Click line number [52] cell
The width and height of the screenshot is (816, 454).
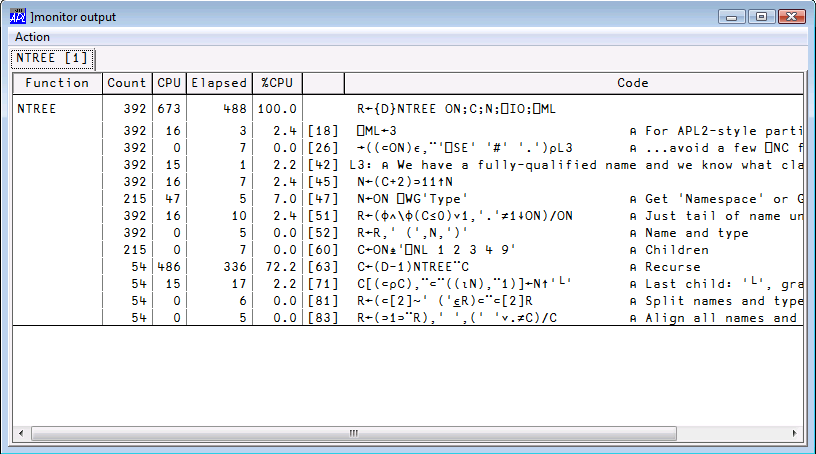[x=323, y=233]
